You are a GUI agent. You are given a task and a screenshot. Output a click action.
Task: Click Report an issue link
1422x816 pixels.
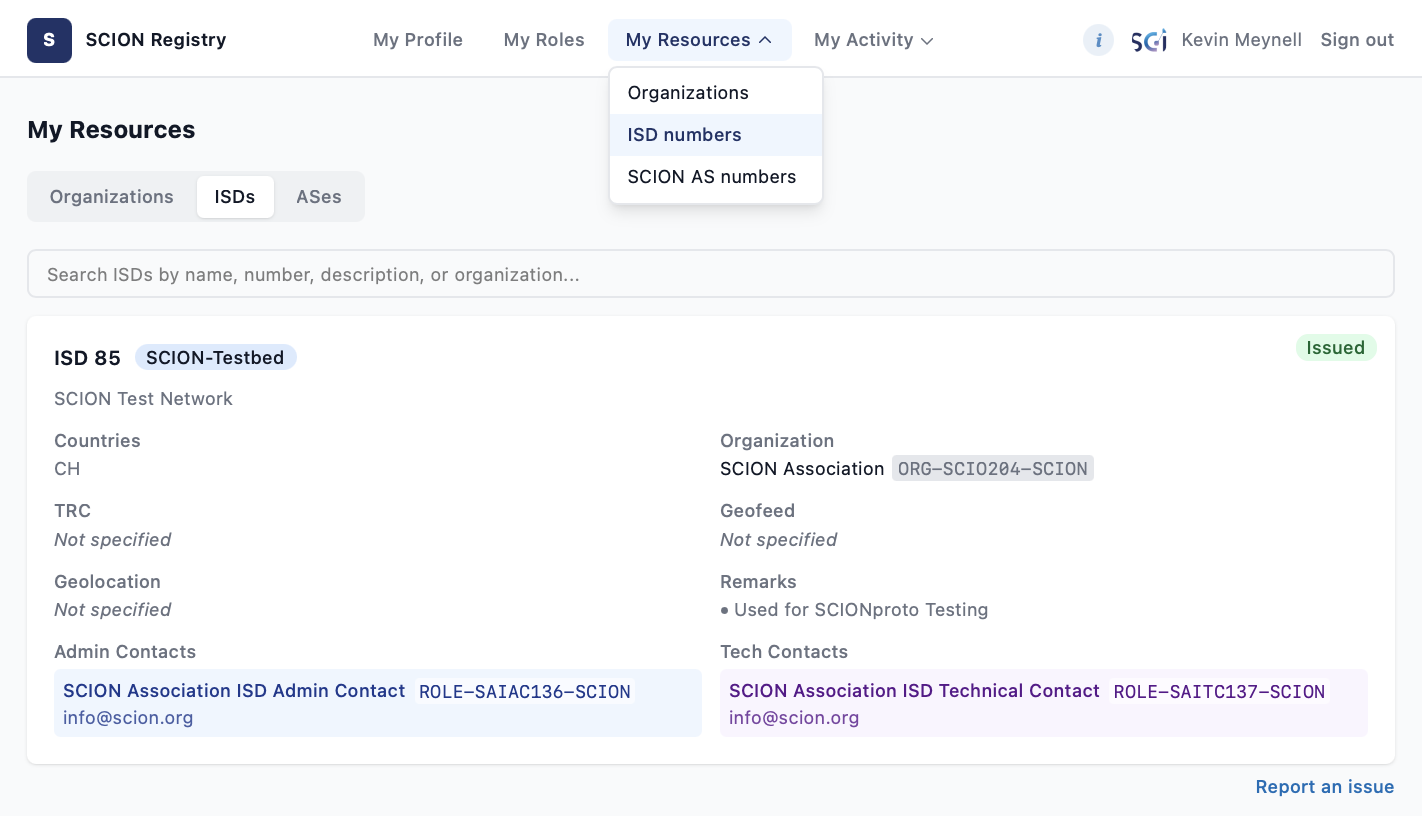coord(1325,787)
